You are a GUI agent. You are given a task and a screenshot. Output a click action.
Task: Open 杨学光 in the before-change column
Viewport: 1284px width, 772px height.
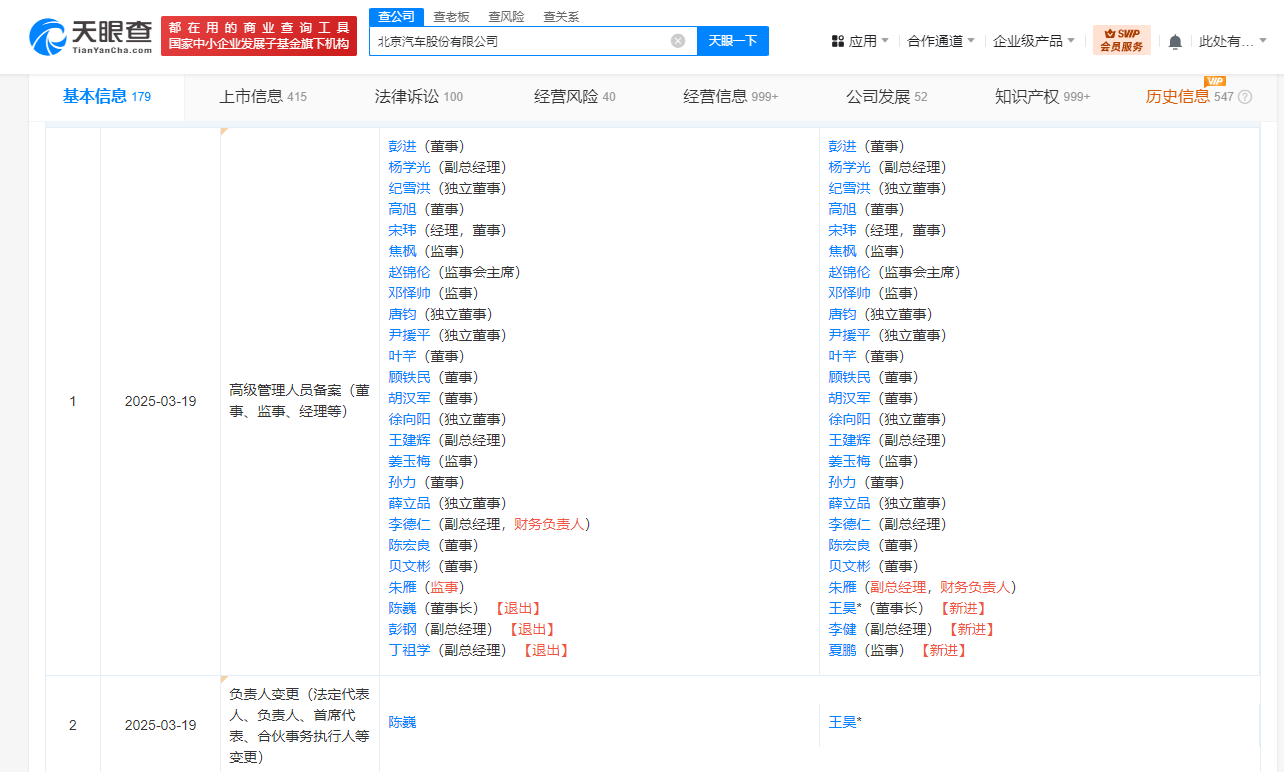coord(410,167)
